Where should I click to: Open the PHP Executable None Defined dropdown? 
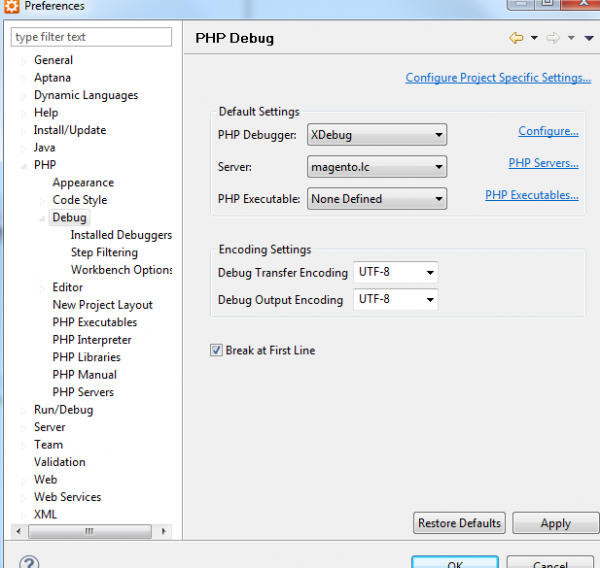(x=377, y=199)
